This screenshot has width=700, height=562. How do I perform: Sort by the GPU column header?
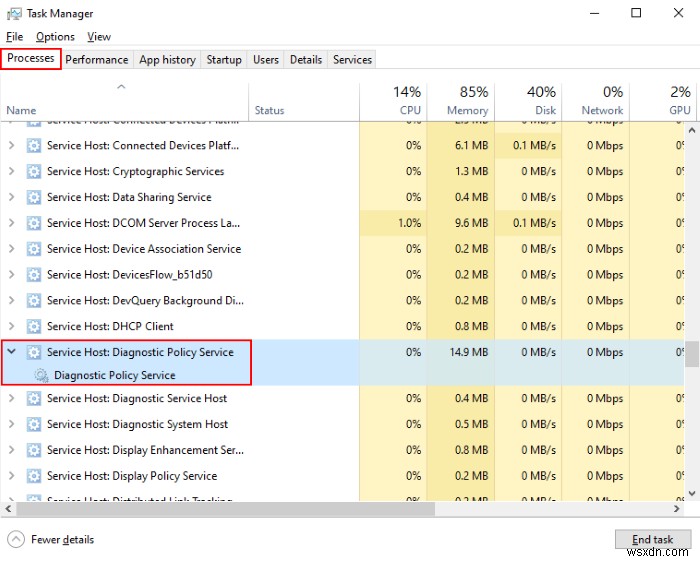(662, 102)
